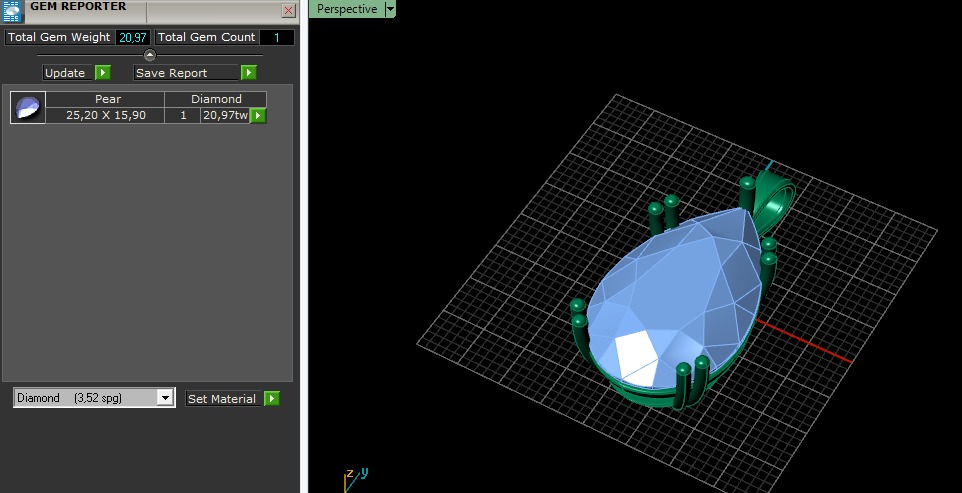
Task: Click the axis orientation icon in viewport corner
Action: coord(355,480)
